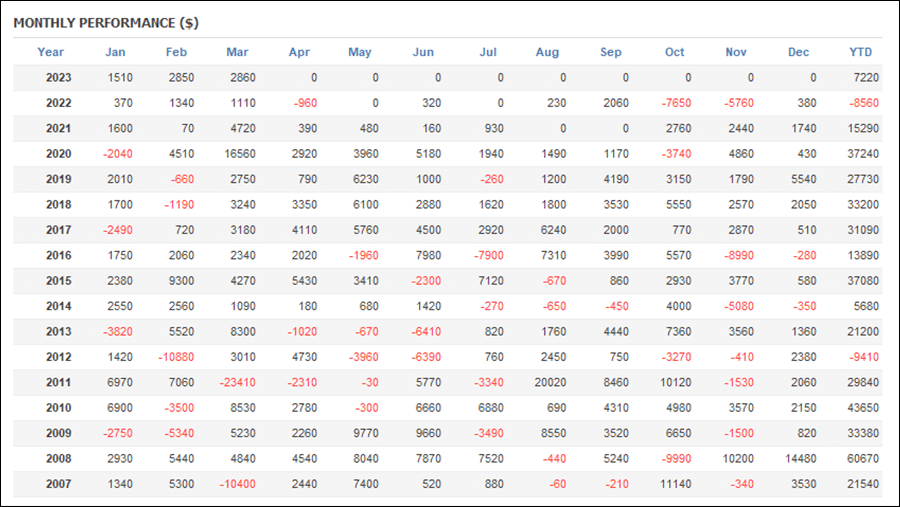Click the 2011 March value -23410

[238, 382]
